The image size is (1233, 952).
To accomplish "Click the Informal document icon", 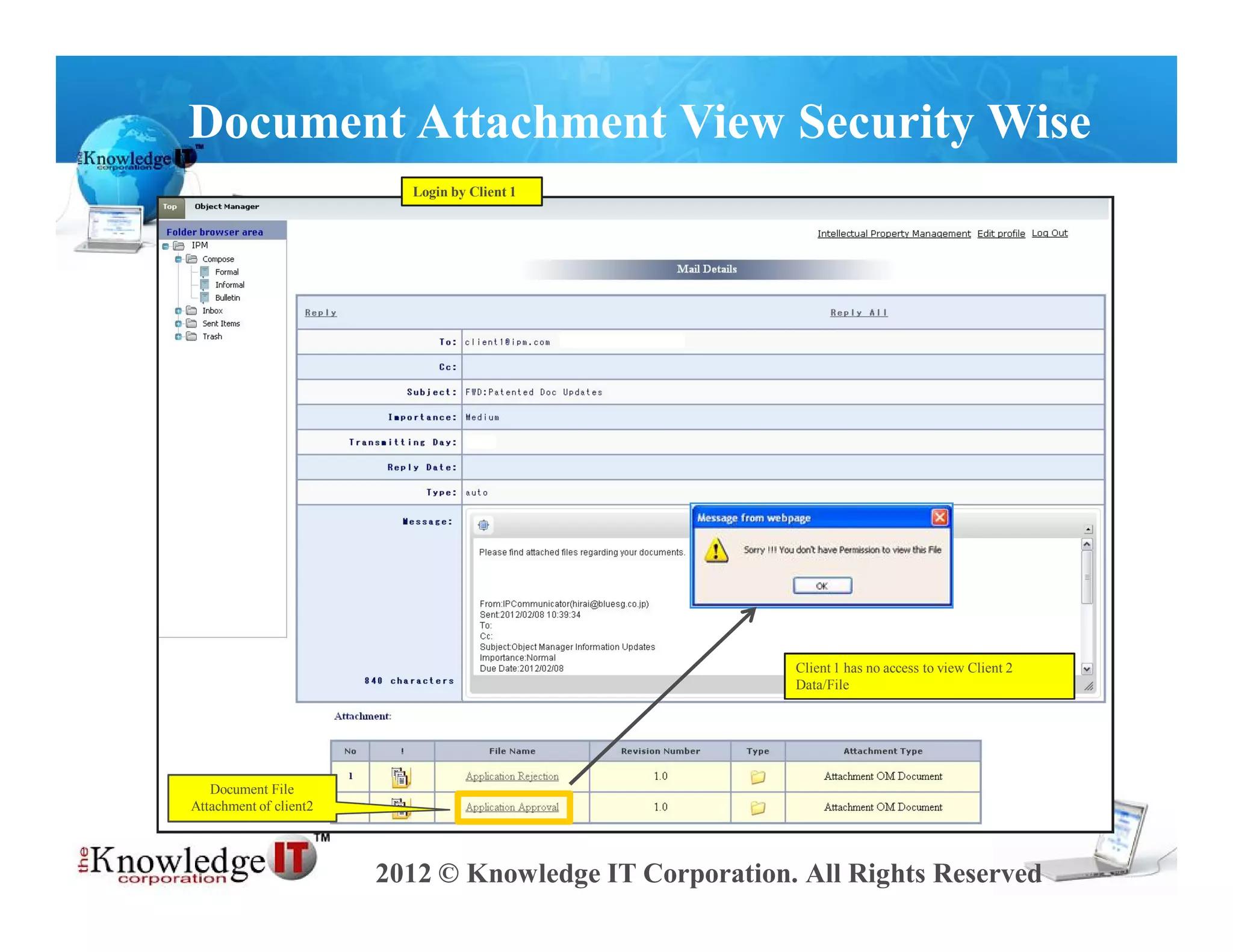I will tap(205, 285).
